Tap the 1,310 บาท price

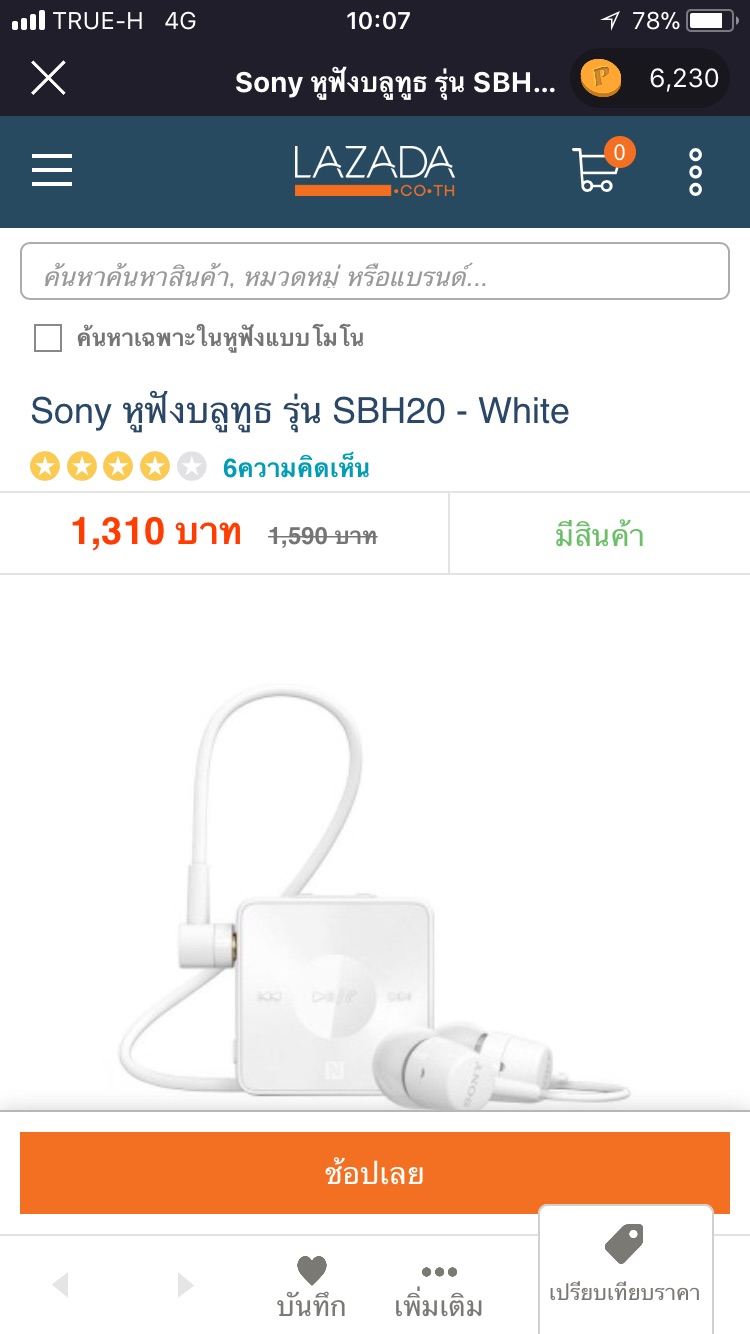(156, 532)
